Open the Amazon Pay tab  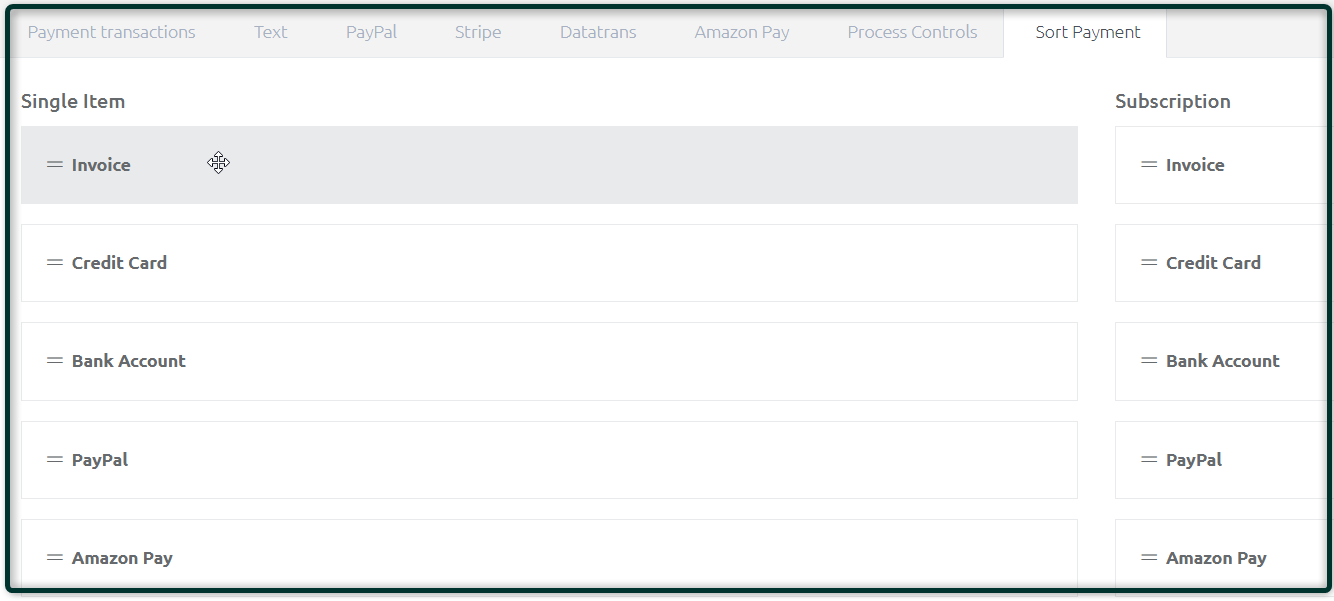click(x=741, y=32)
